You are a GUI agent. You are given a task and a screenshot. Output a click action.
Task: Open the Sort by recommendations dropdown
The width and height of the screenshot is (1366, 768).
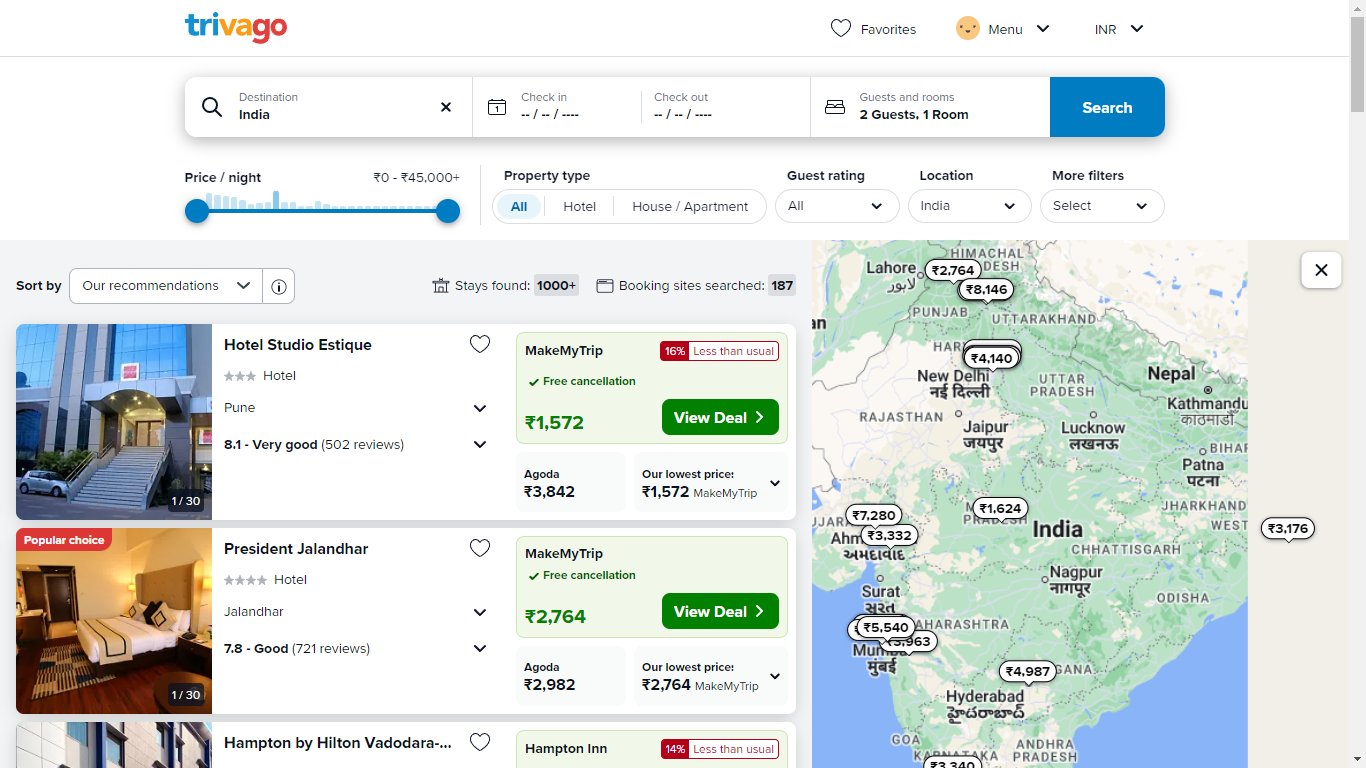coord(166,286)
